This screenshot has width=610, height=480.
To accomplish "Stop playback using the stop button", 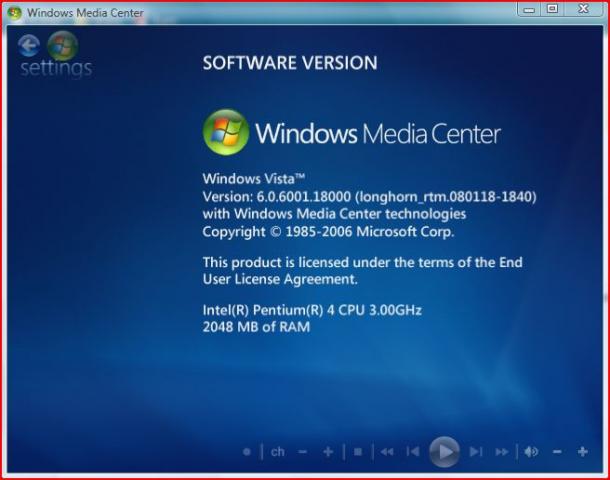I will pyautogui.click(x=358, y=452).
